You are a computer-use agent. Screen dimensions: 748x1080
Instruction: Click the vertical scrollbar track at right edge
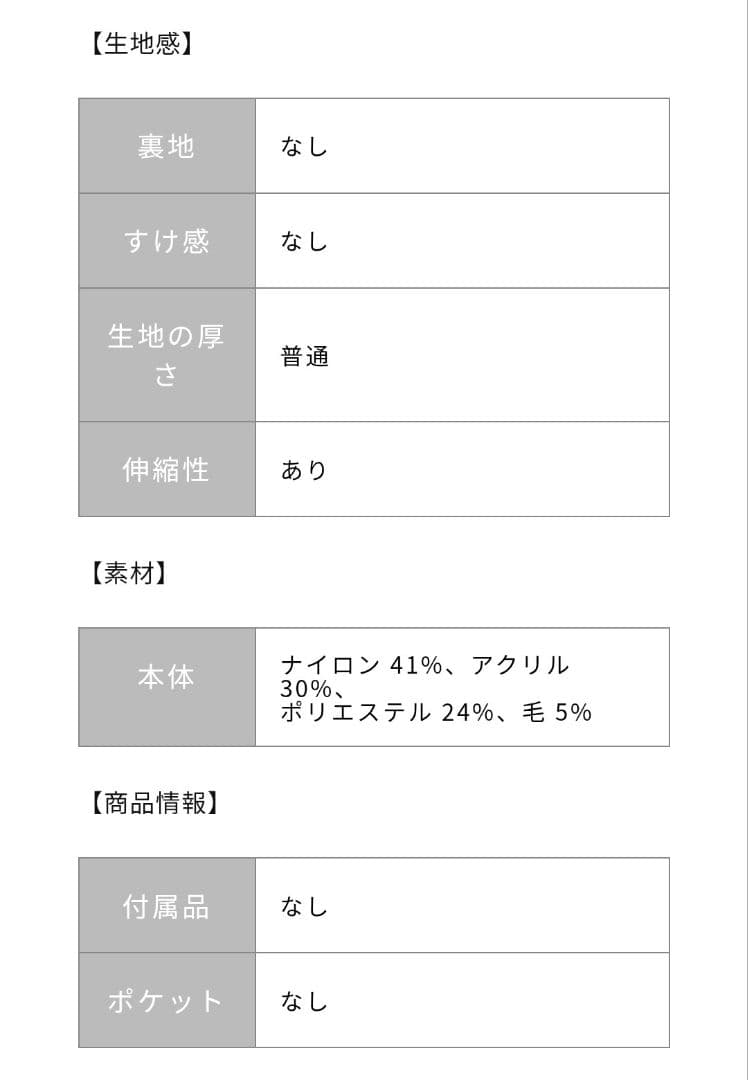tap(747, 540)
